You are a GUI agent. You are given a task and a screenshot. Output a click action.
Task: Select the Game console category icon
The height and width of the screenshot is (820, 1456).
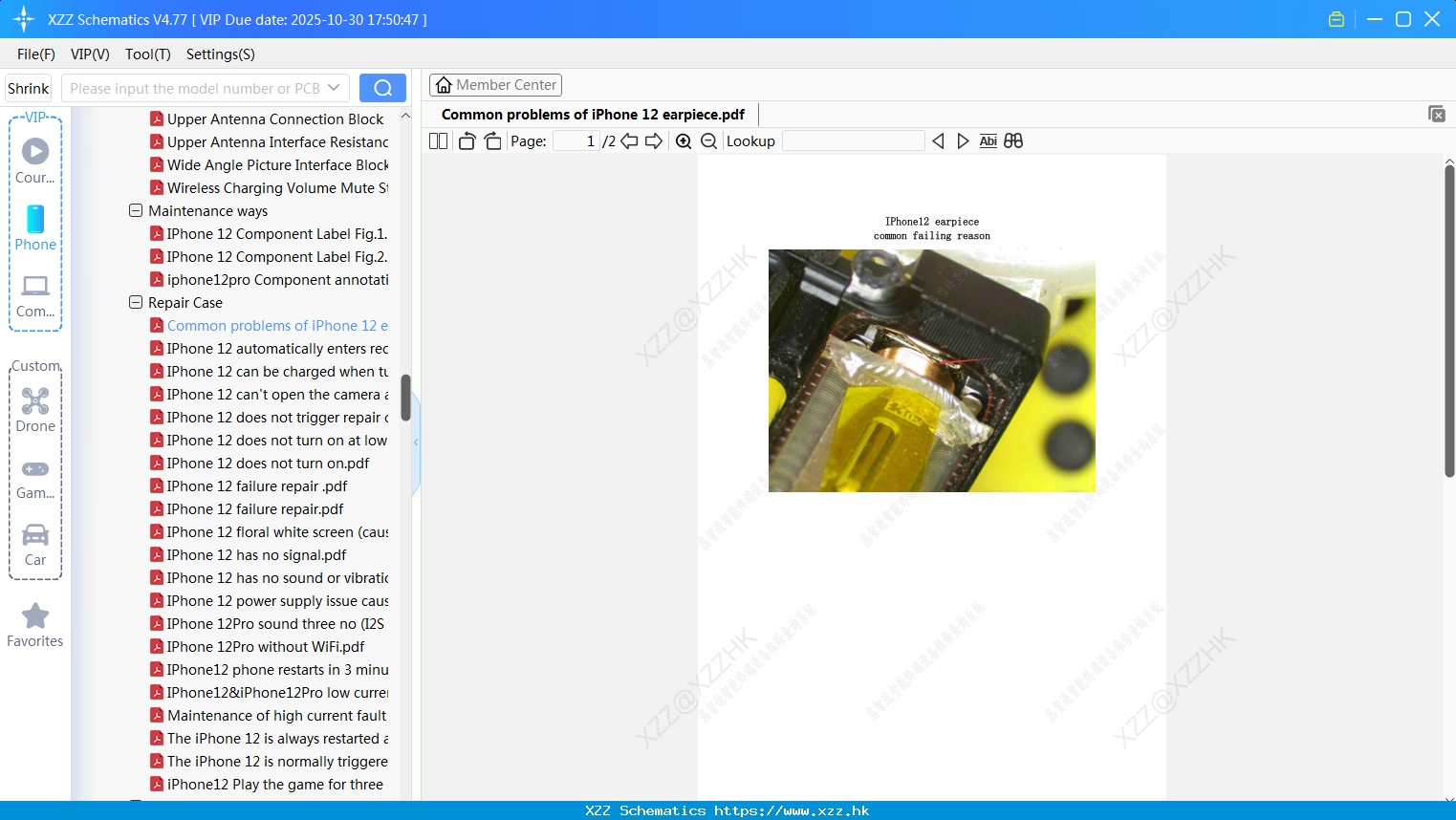(35, 478)
